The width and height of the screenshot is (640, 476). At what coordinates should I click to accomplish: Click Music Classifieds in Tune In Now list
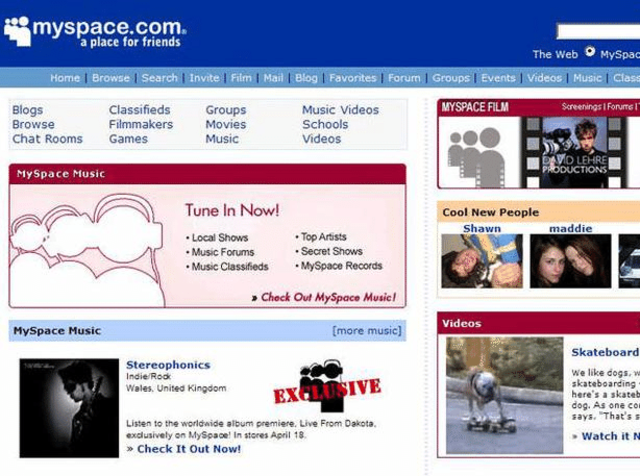(230, 267)
